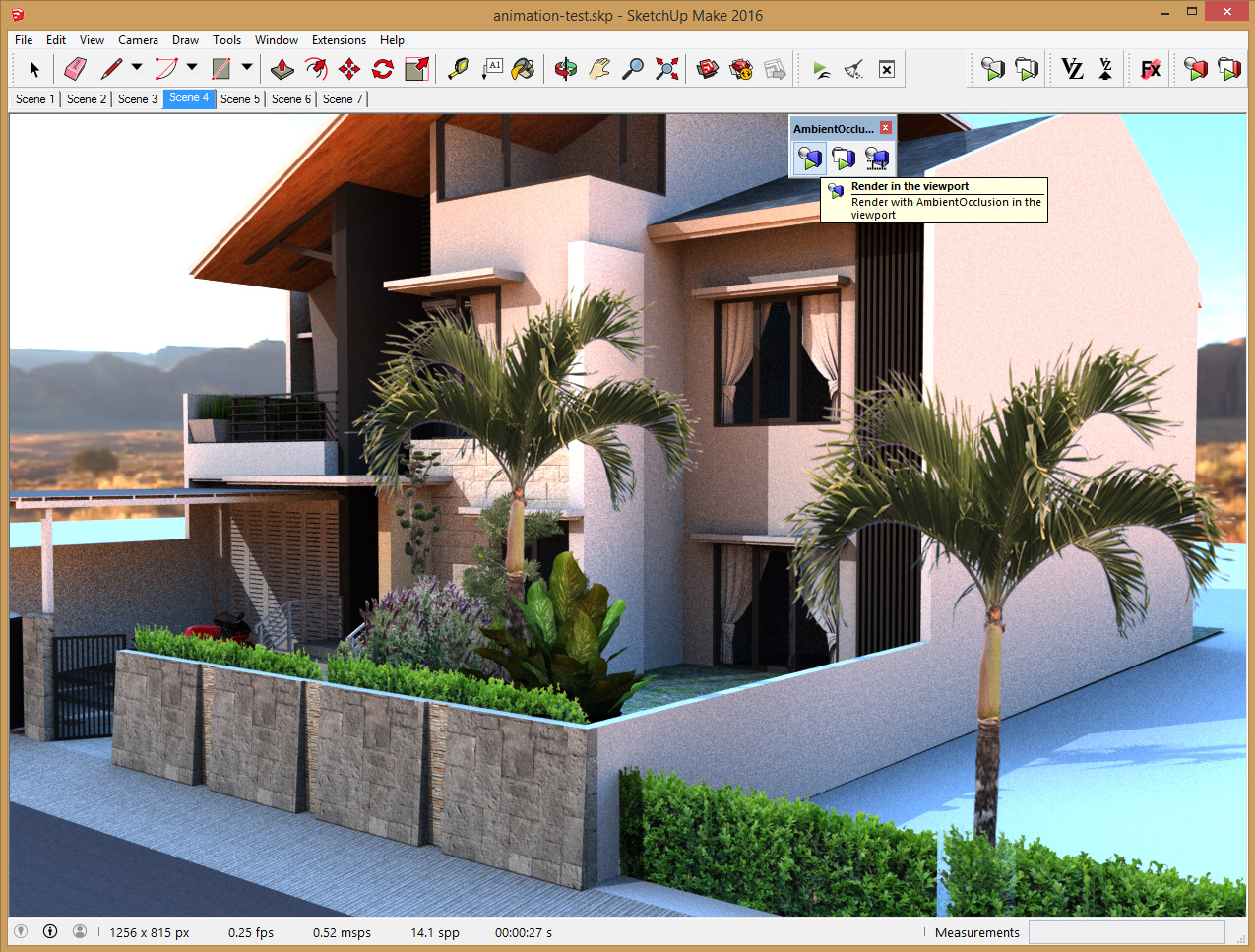The height and width of the screenshot is (952, 1255).
Task: Click the VZ toolbar icon
Action: coord(1072,69)
